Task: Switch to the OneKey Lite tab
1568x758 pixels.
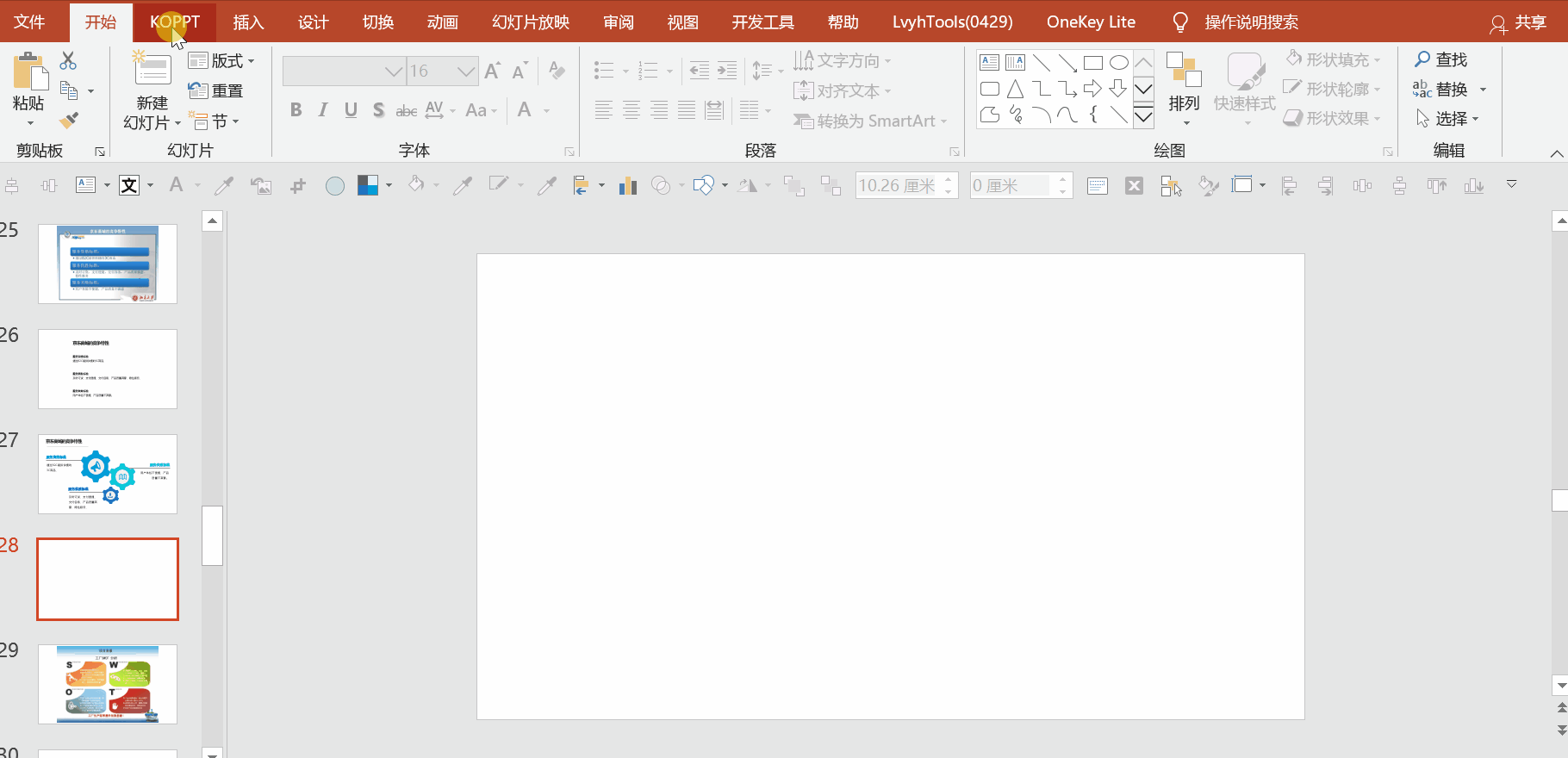Action: coord(1091,22)
